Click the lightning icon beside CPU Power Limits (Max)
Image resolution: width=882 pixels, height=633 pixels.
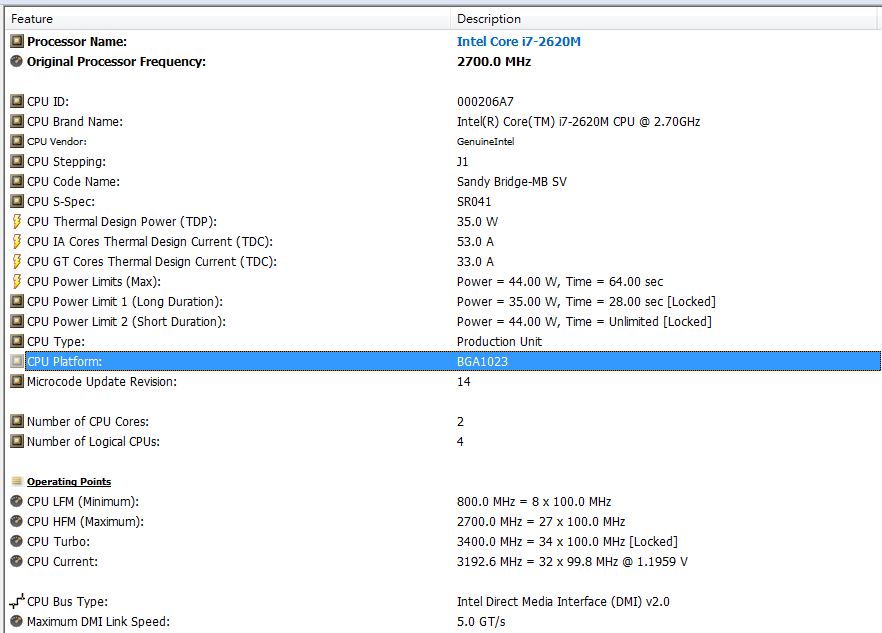point(17,281)
